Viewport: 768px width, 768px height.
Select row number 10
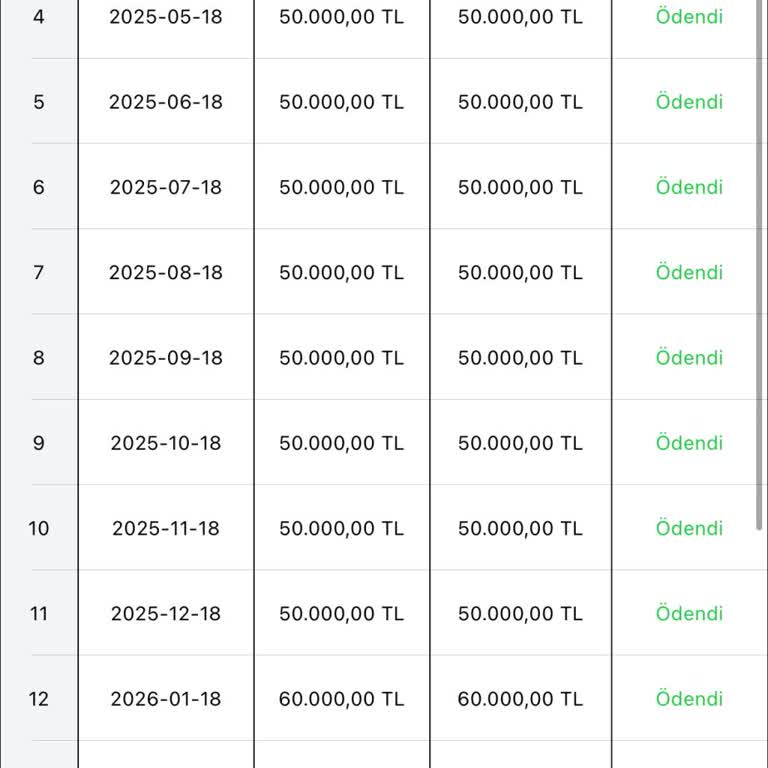point(39,528)
